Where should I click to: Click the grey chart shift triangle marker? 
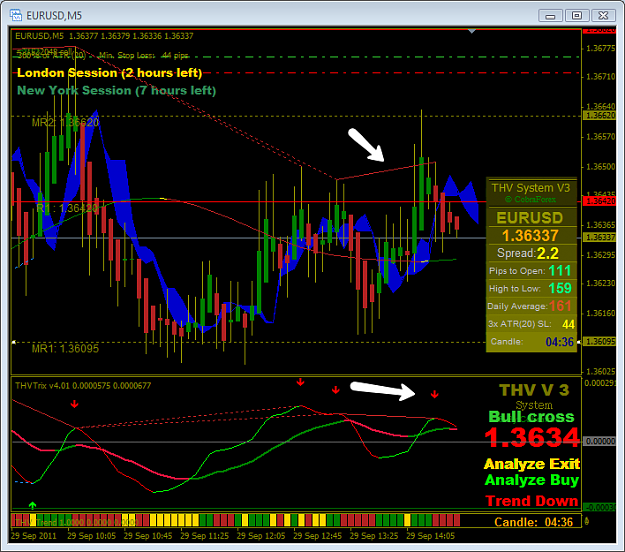click(472, 31)
